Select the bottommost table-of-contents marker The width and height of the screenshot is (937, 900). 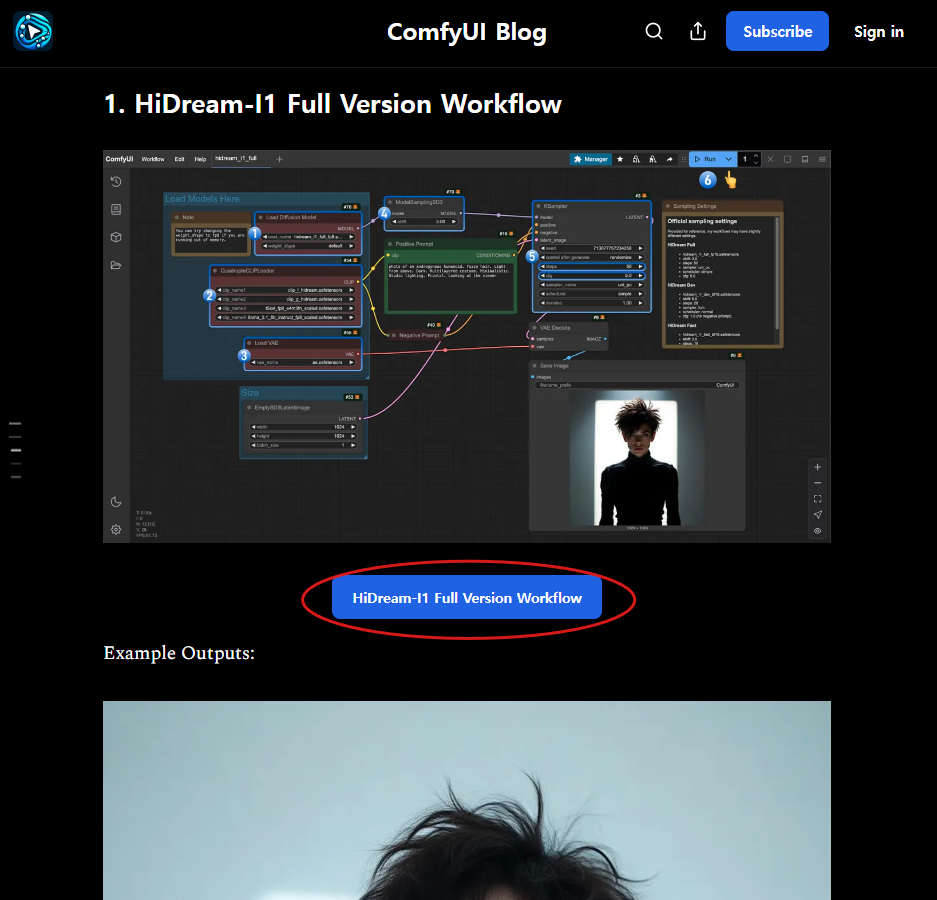[16, 477]
